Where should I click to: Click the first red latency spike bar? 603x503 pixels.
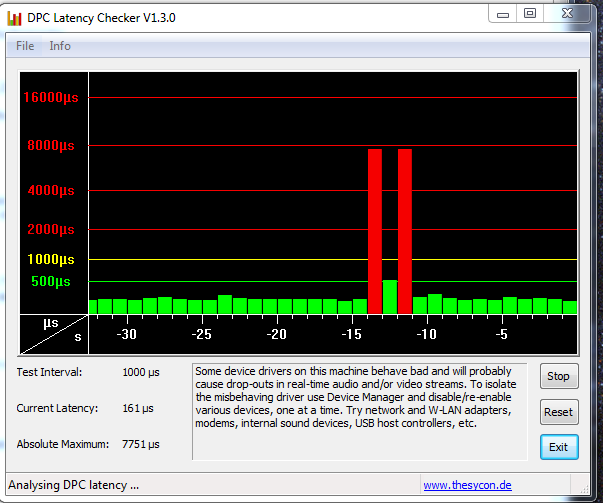click(375, 232)
